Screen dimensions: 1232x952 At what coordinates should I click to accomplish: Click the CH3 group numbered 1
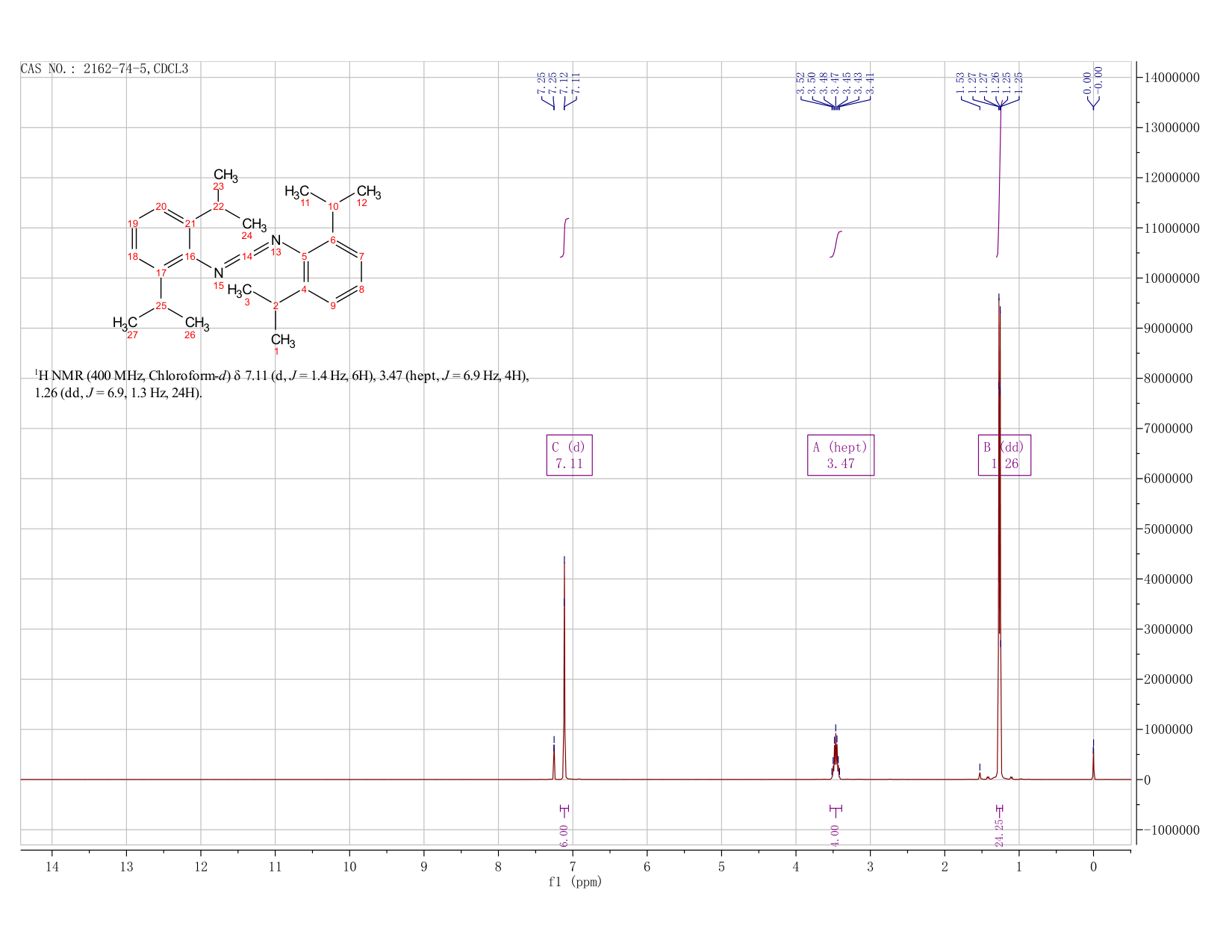click(283, 342)
